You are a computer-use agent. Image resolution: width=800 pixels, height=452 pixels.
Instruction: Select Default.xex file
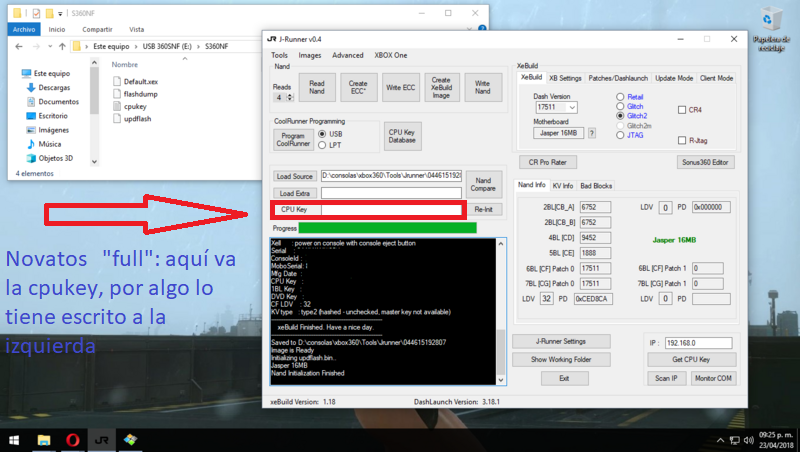(140, 82)
